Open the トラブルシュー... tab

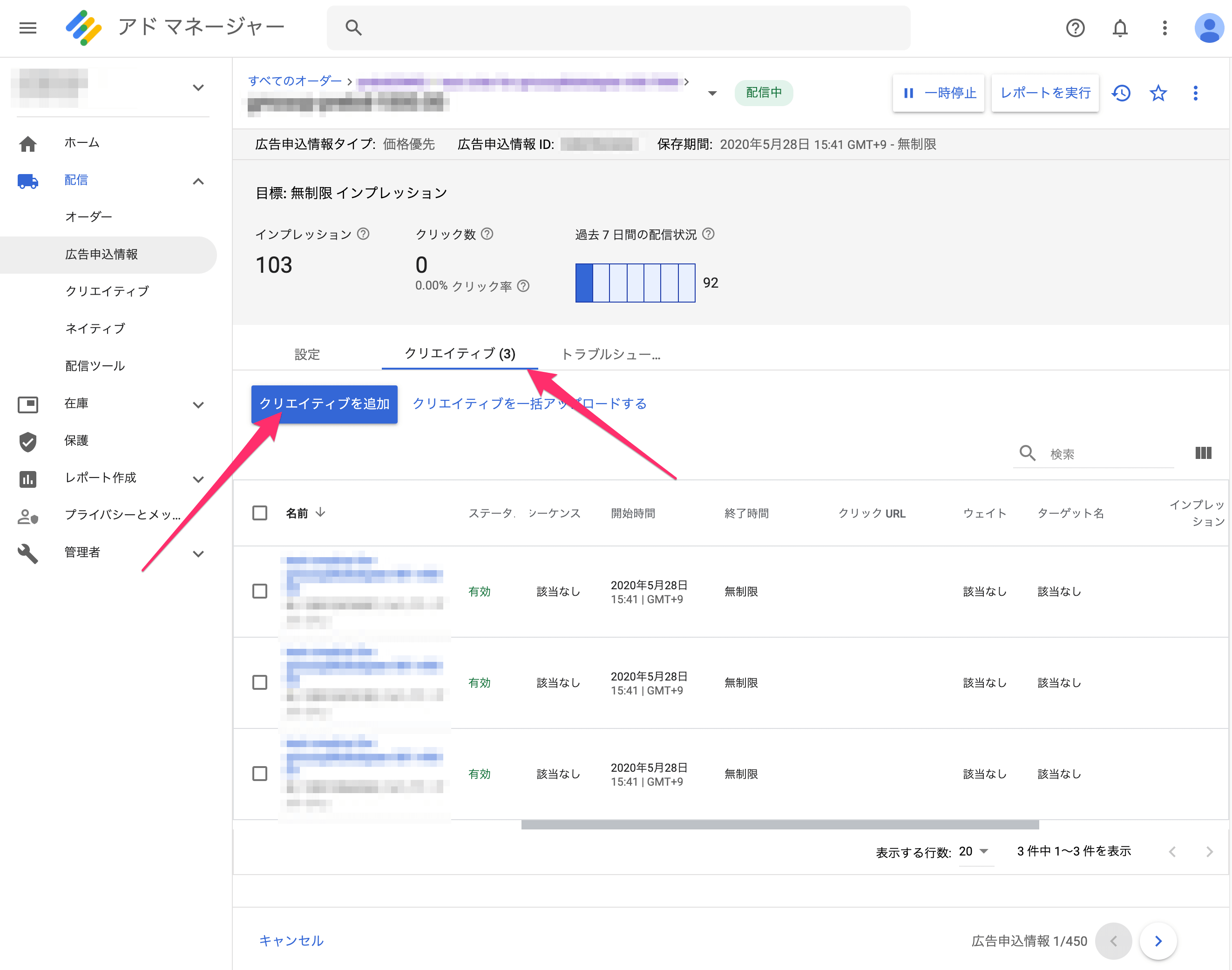[610, 354]
